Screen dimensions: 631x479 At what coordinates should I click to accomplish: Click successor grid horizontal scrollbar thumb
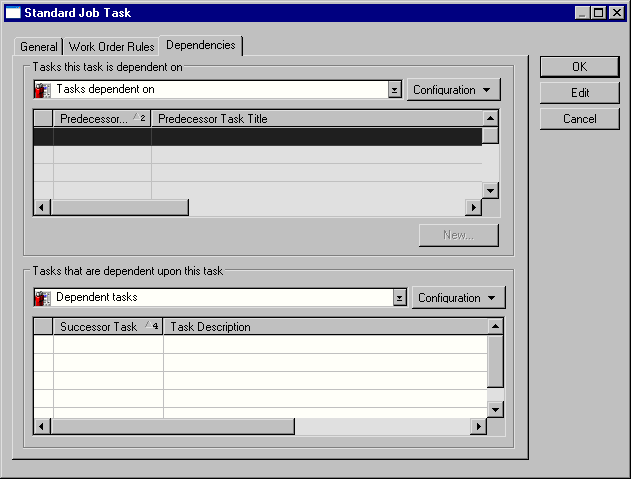tap(172, 426)
